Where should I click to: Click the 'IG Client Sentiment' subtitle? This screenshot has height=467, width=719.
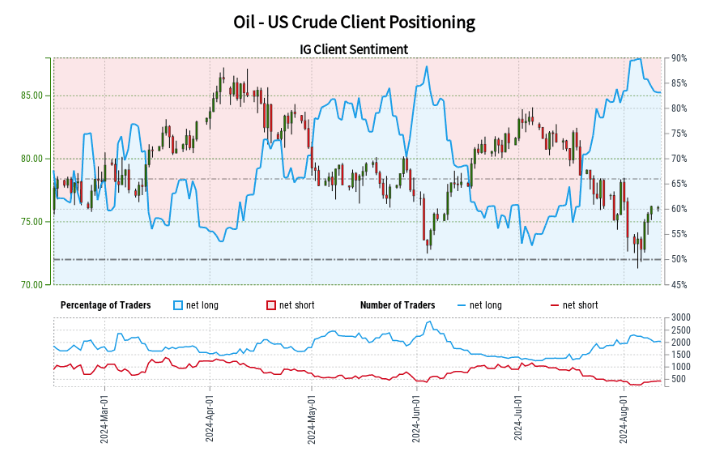coord(353,49)
